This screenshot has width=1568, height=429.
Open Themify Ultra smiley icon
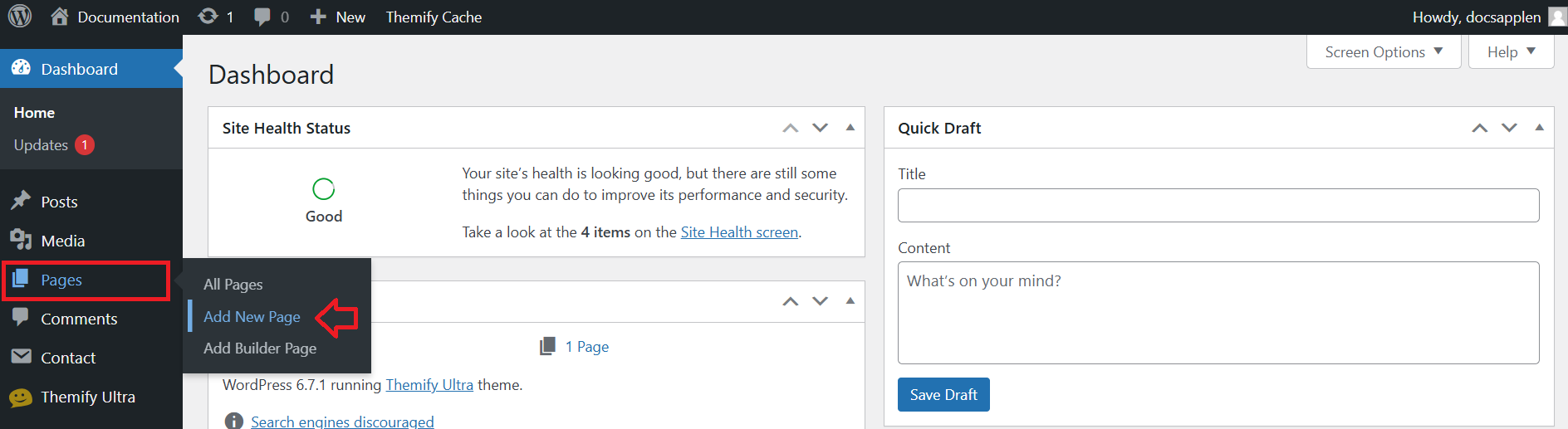[x=21, y=397]
